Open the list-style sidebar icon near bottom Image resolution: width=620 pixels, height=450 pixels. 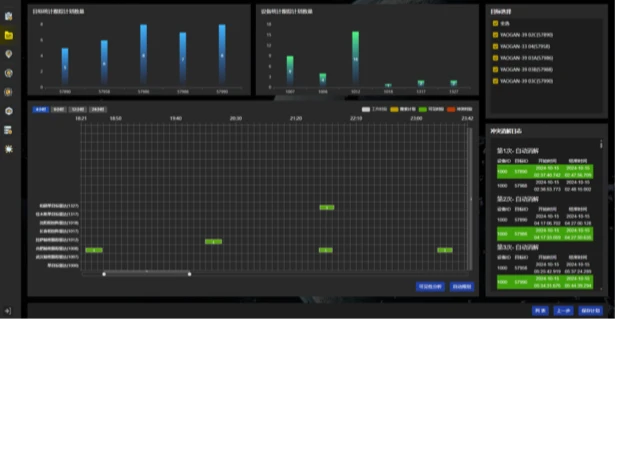tap(9, 130)
